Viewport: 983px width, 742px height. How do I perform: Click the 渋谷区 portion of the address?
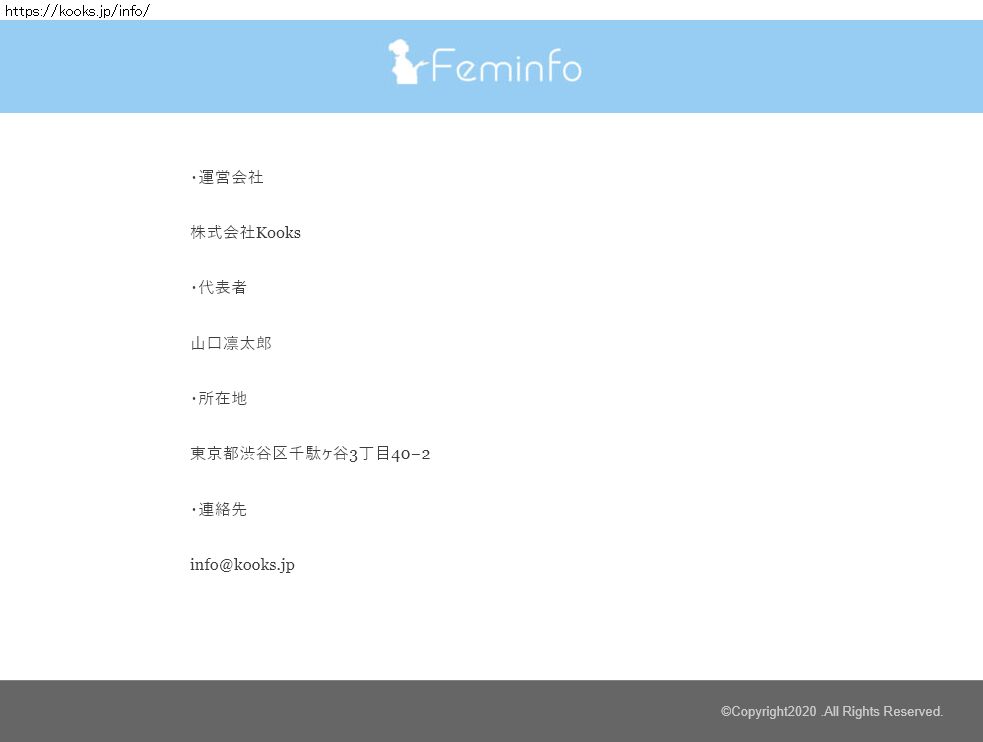(264, 454)
